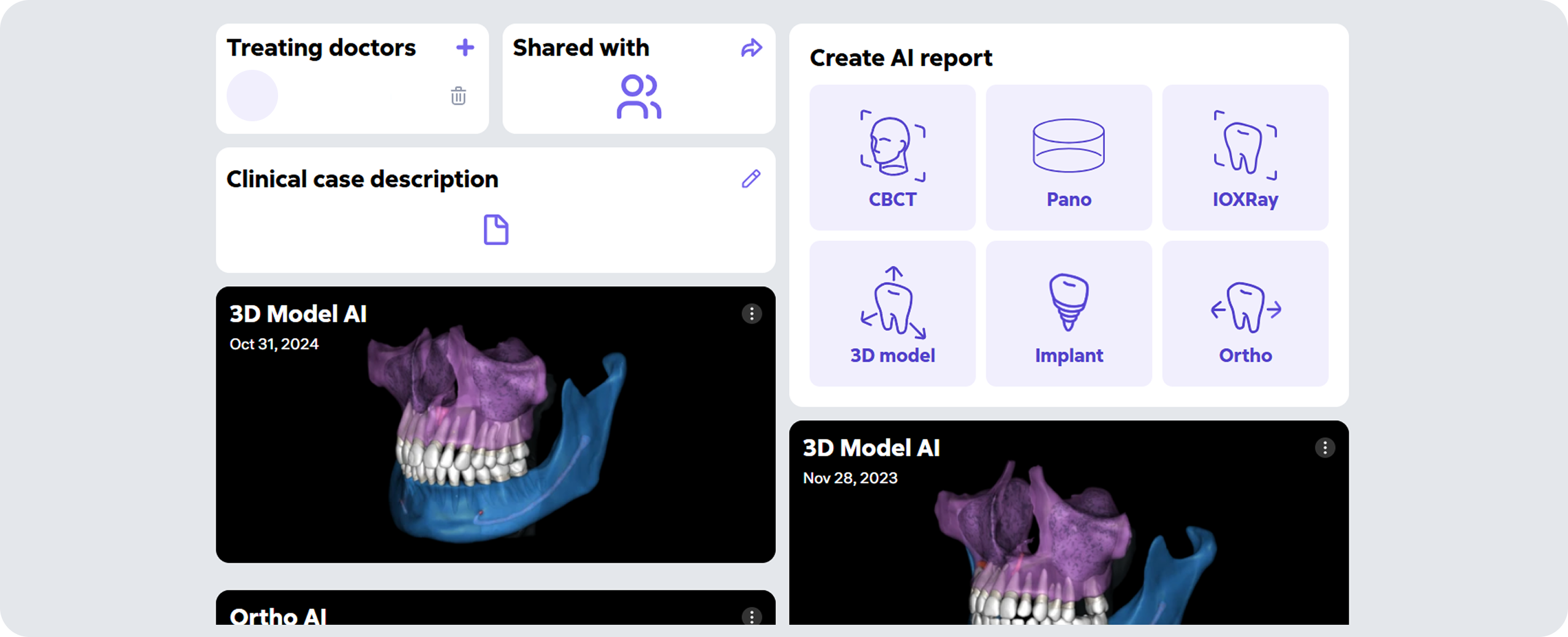
Task: Open options menu for Nov 28, 2023 model
Action: [1325, 448]
